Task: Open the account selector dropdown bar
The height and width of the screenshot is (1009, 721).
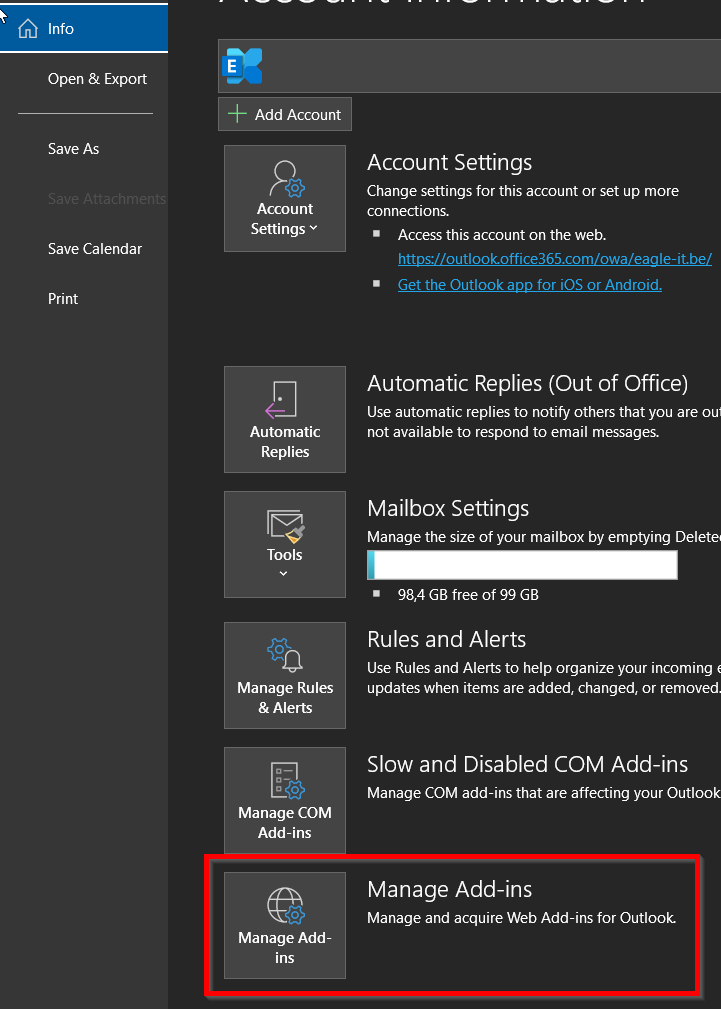Action: coord(469,66)
